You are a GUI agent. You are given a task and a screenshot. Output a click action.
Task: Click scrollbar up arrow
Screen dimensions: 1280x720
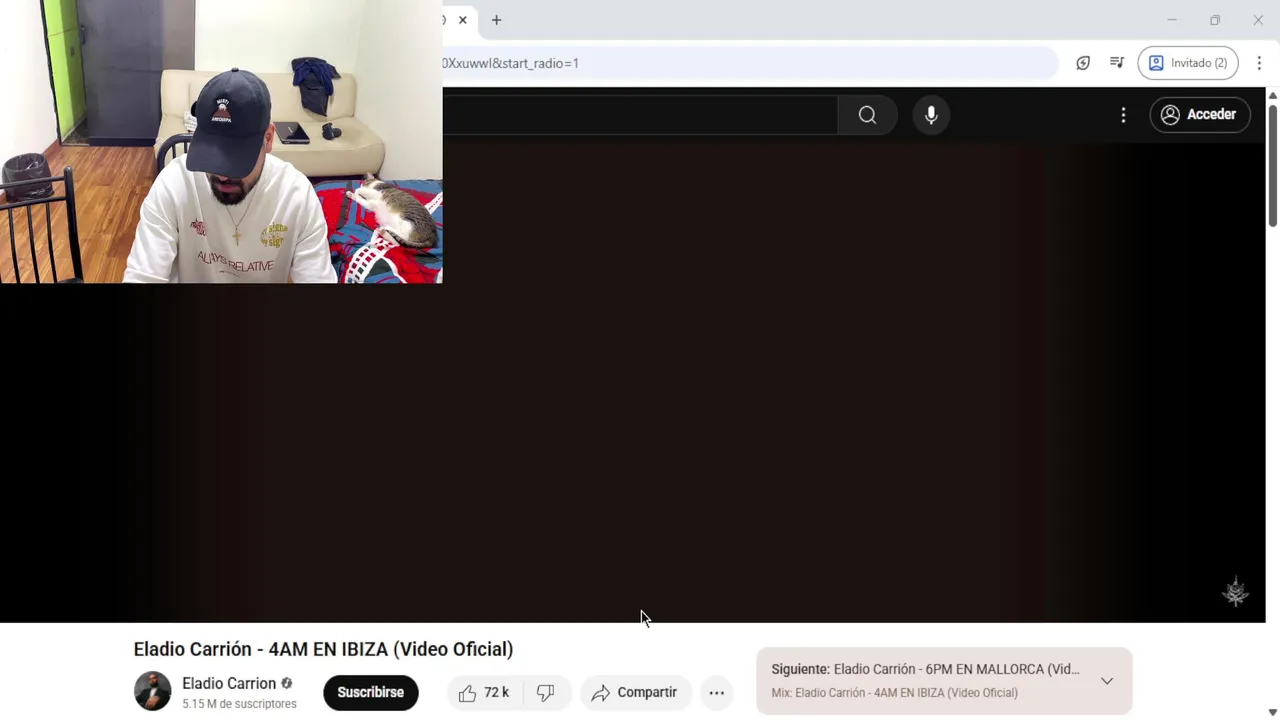[1273, 94]
